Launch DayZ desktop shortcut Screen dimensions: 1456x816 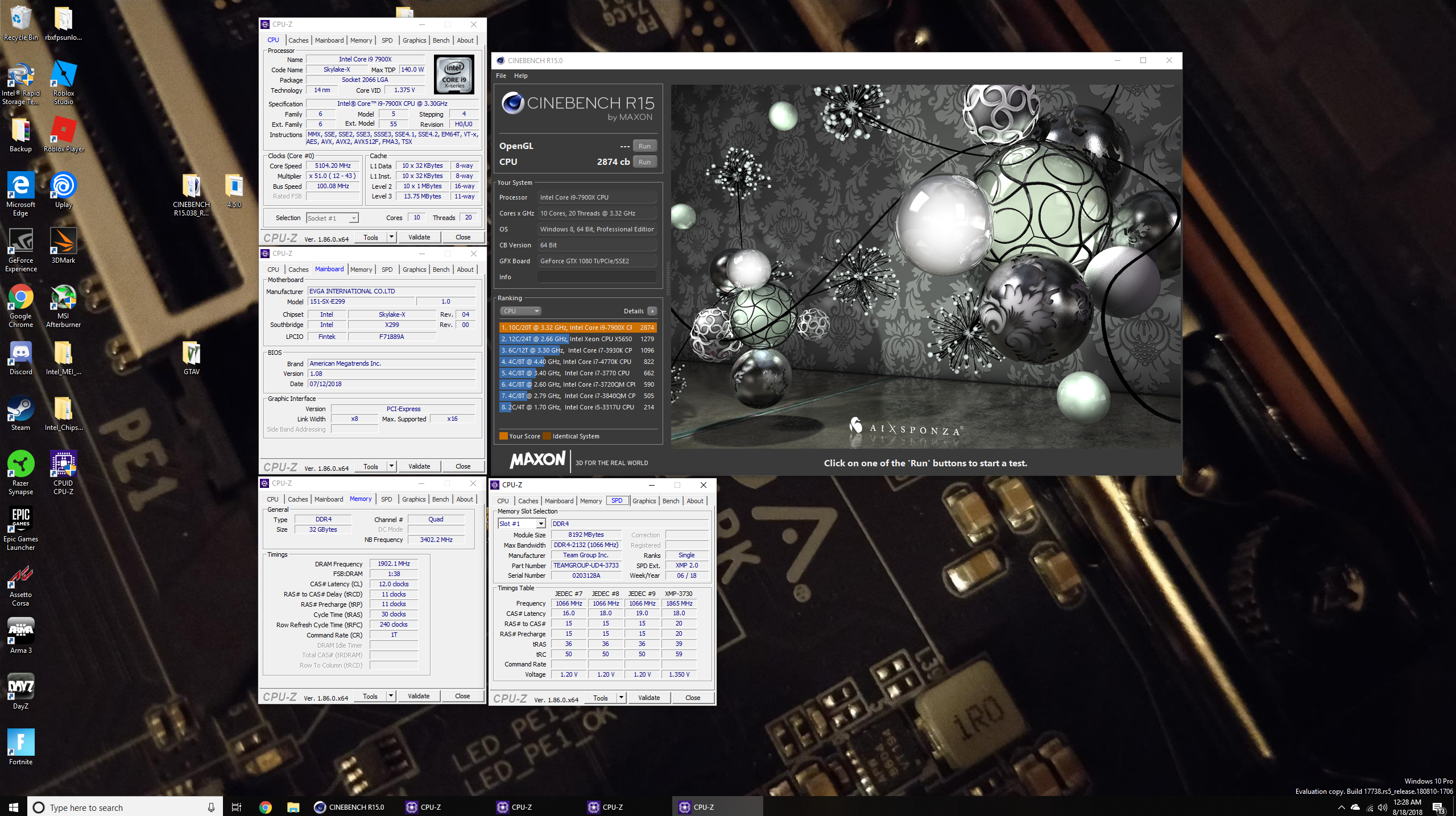click(20, 692)
